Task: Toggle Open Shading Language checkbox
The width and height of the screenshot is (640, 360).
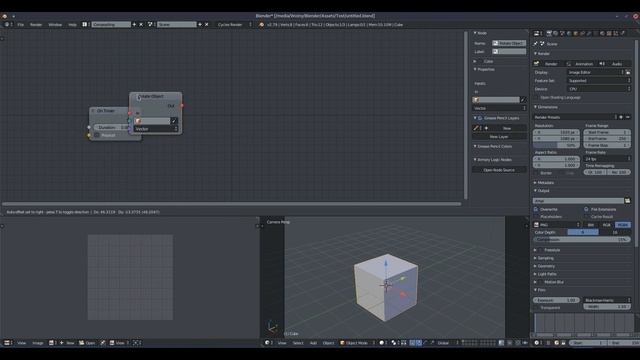Action: coord(536,98)
